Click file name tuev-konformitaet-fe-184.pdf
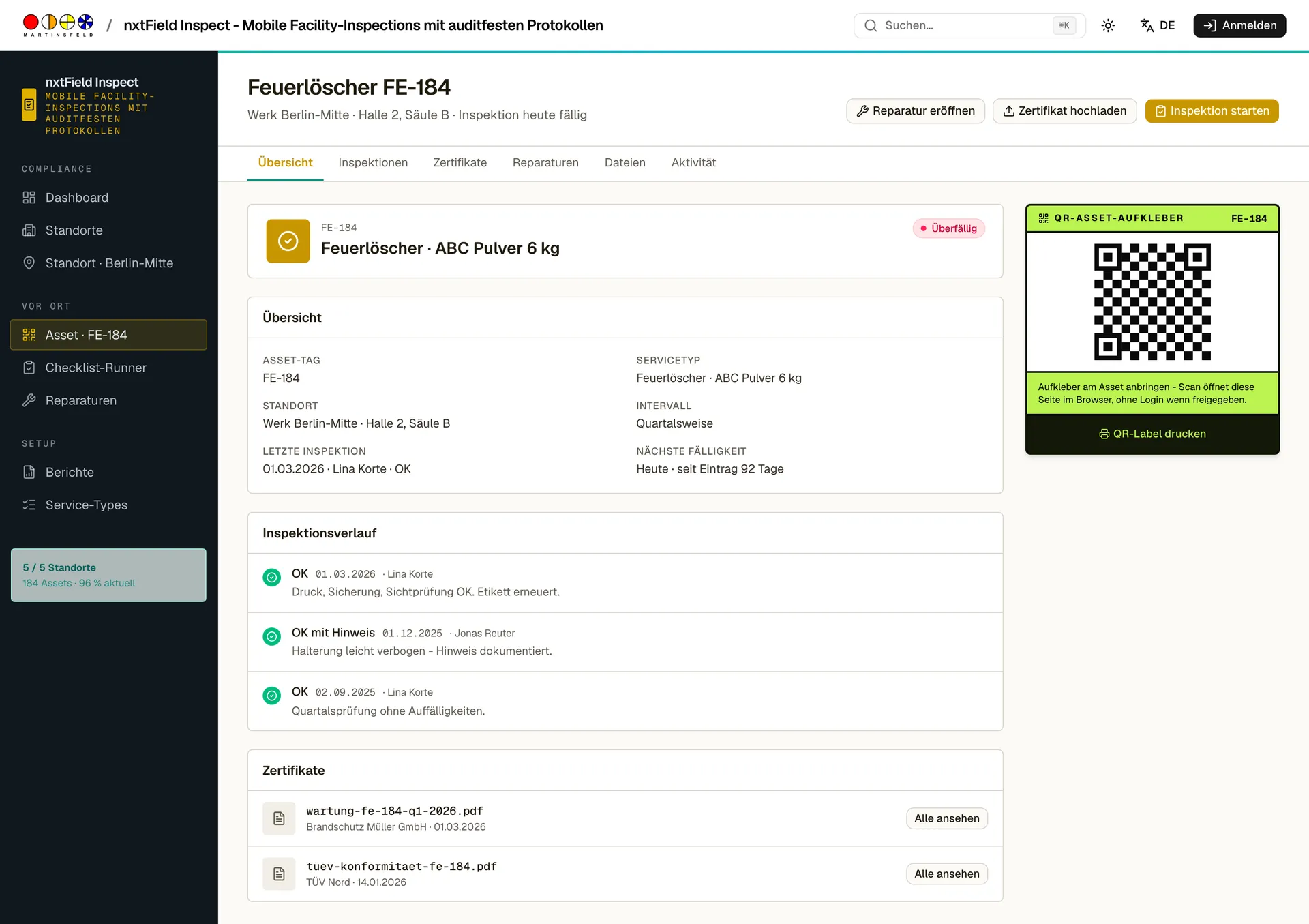This screenshot has width=1309, height=924. (x=402, y=866)
